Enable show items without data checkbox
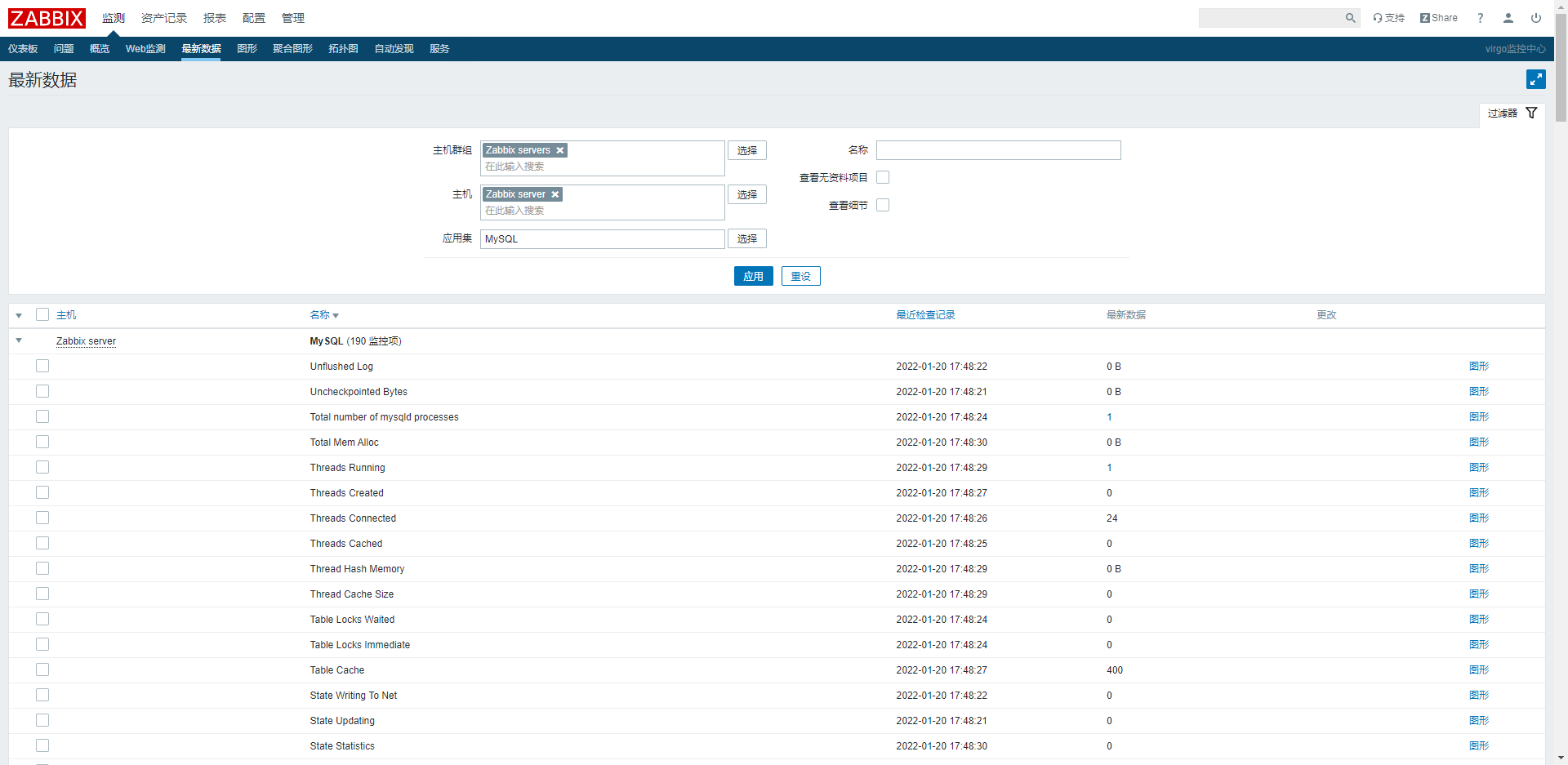1568x765 pixels. 883,177
